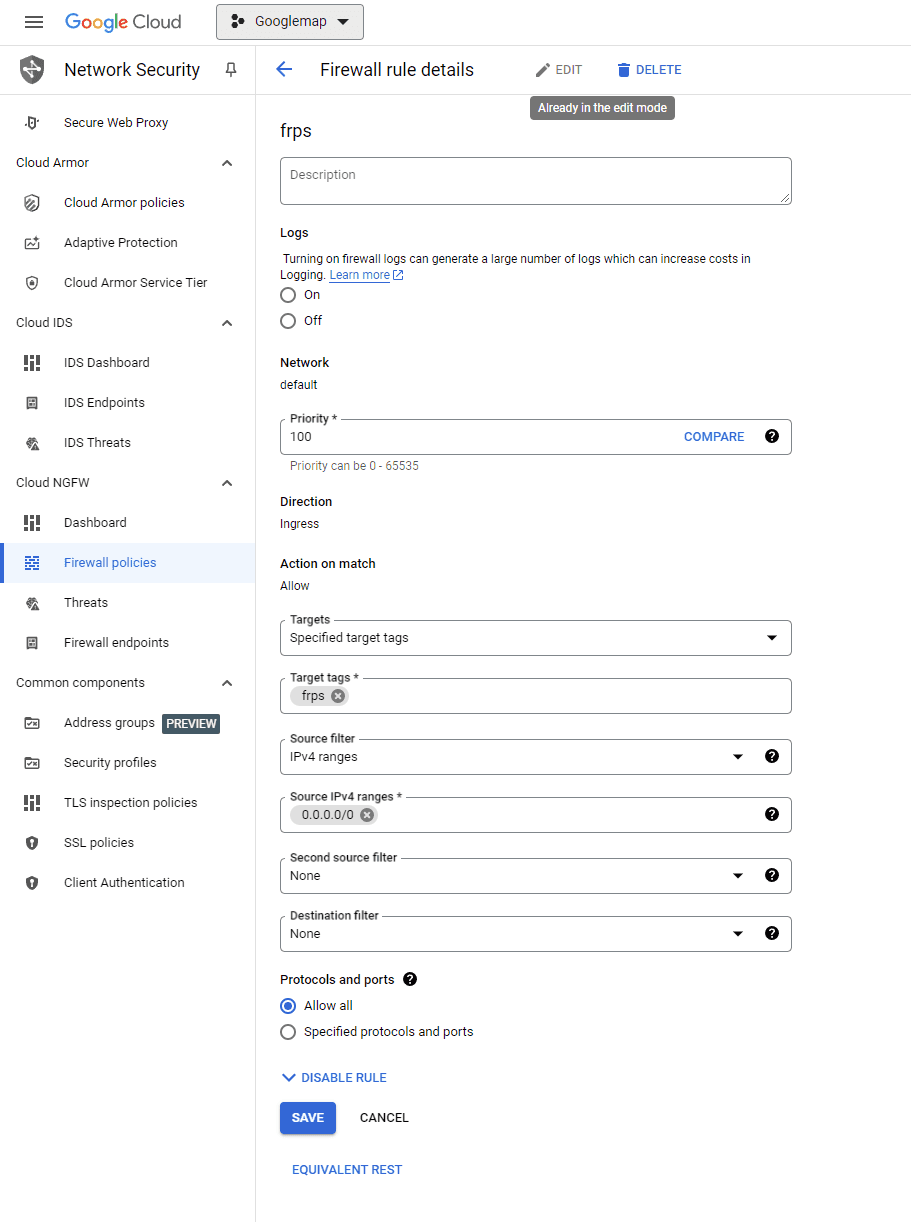Viewport: 911px width, 1222px height.
Task: Open Threats under Cloud NGFW
Action: pos(86,602)
